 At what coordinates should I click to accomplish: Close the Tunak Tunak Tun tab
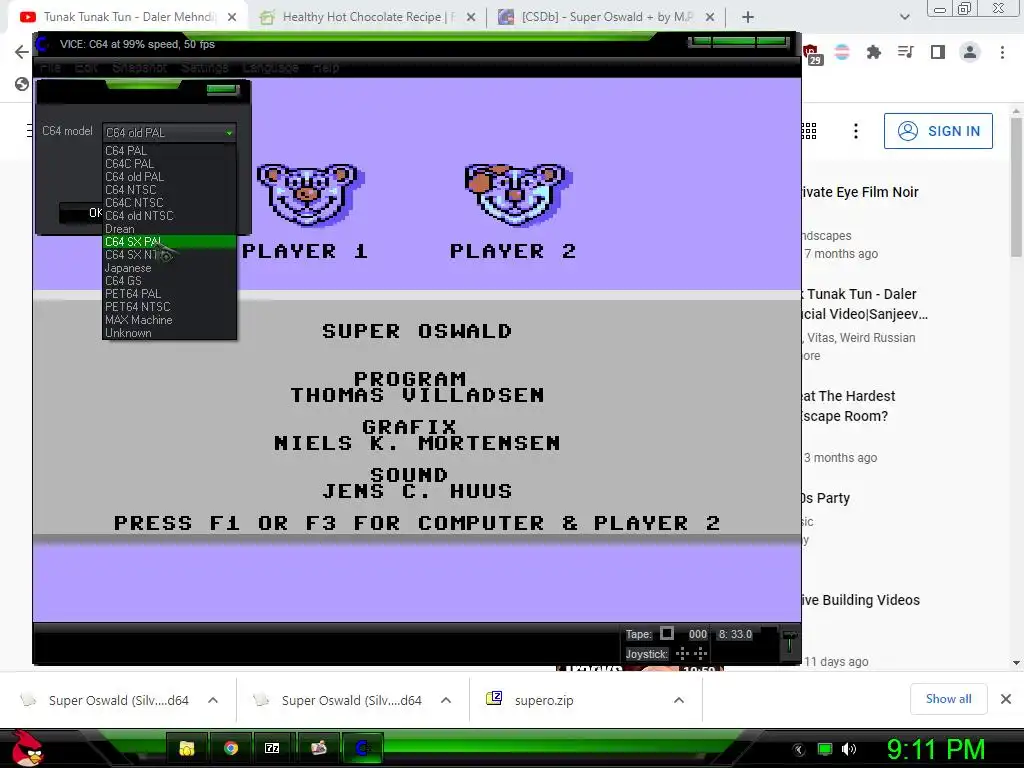click(x=232, y=17)
